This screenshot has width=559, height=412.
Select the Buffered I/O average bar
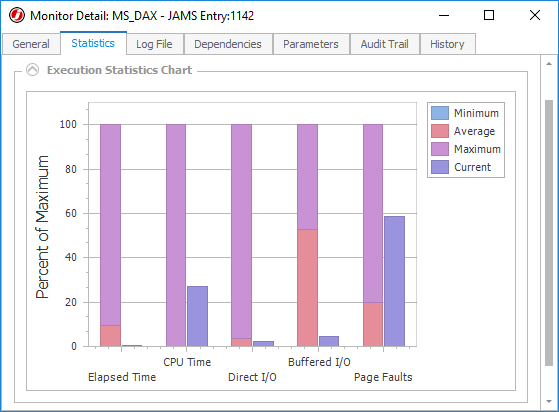[307, 288]
